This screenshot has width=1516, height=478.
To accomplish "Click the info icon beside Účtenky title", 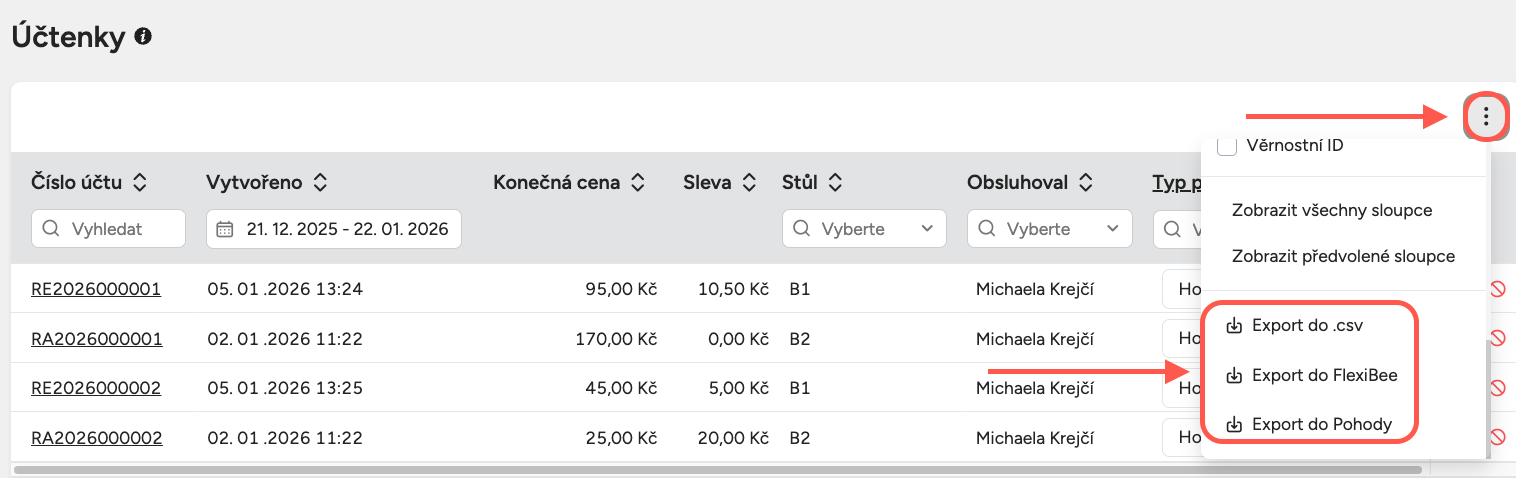I will (x=143, y=37).
